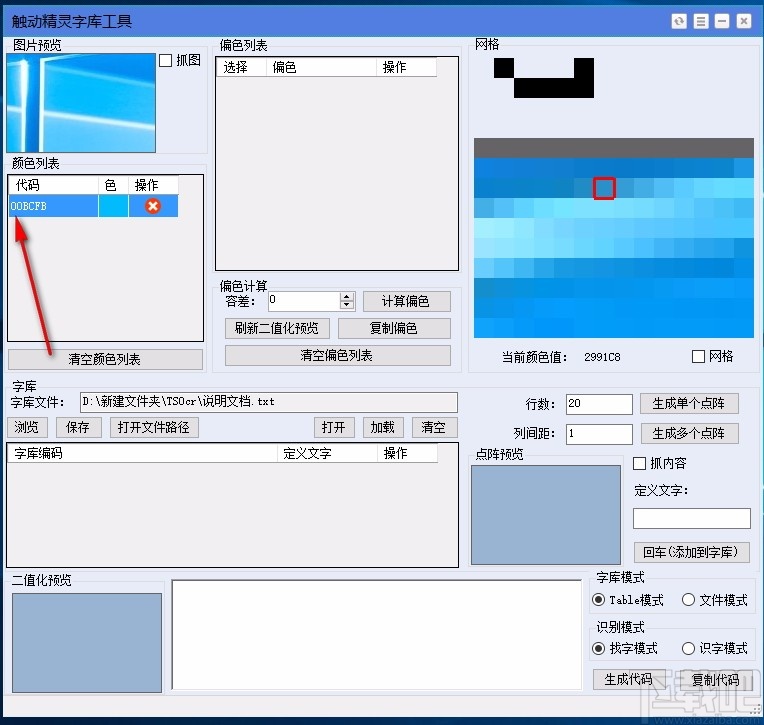764x725 pixels.
Task: Select 文件模式 radio button
Action: point(688,600)
